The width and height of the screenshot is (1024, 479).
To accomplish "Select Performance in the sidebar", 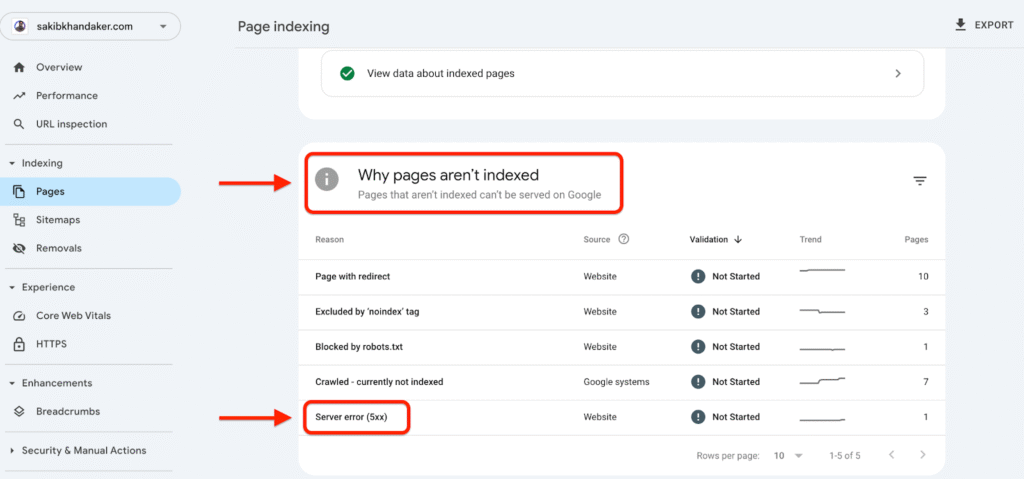I will click(x=66, y=96).
